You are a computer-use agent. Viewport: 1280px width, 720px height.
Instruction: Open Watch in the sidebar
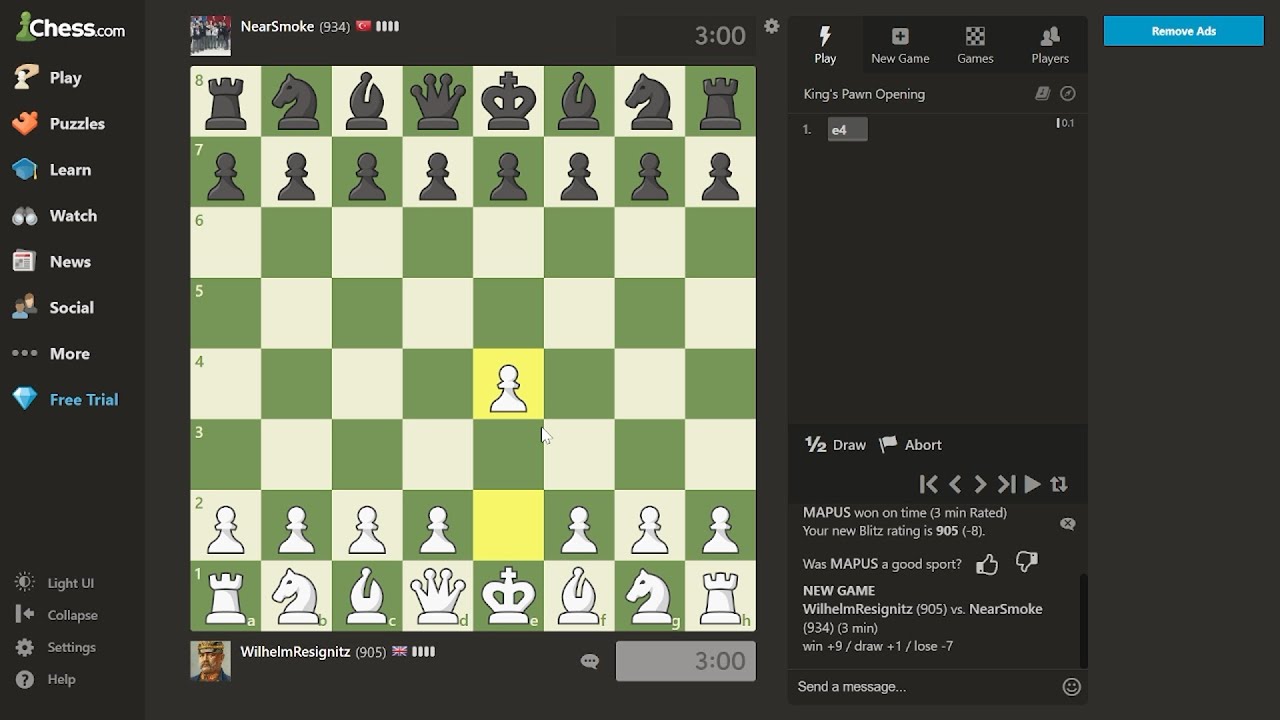coord(54,215)
